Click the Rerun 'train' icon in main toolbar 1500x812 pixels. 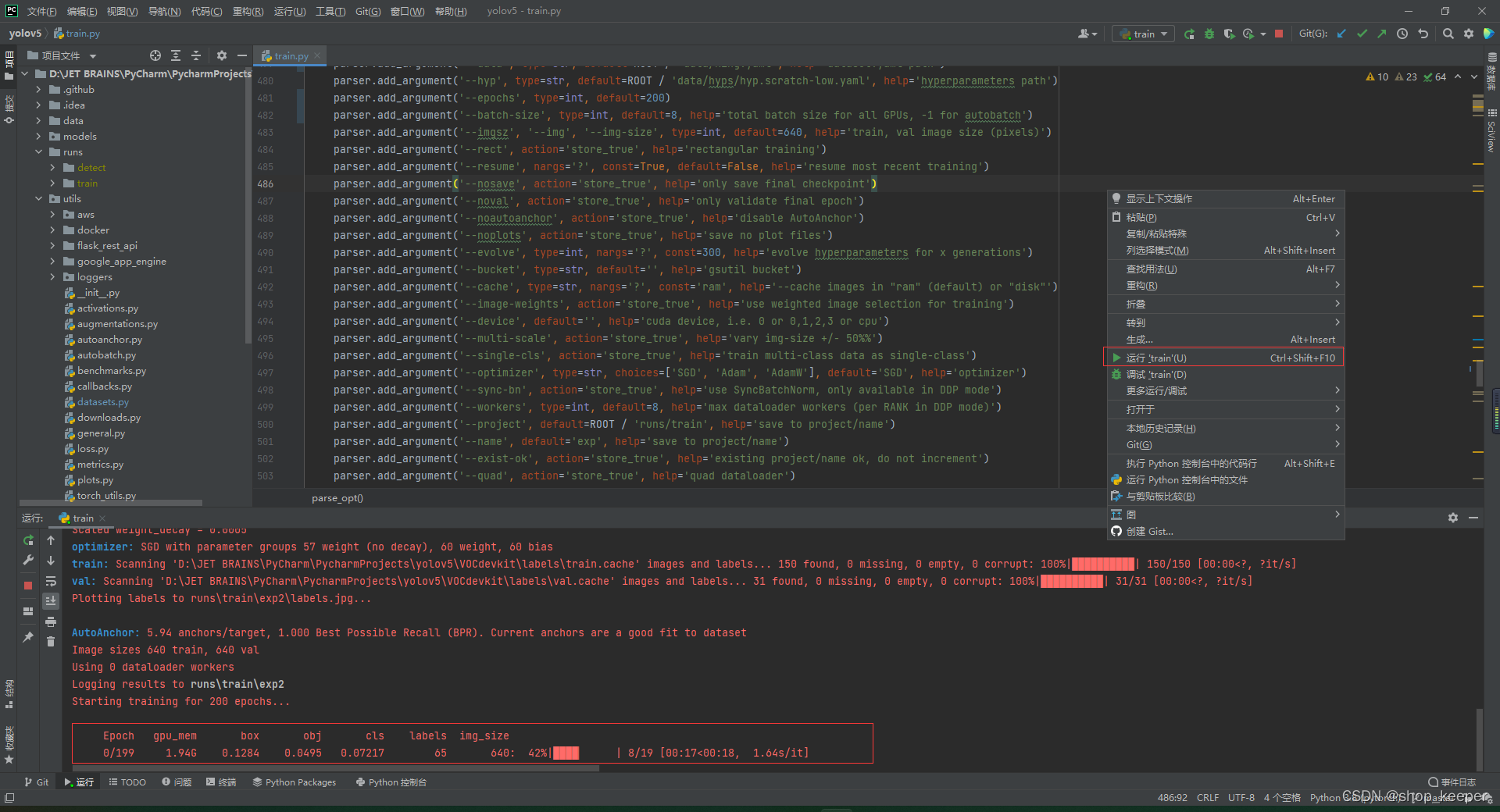[1189, 34]
